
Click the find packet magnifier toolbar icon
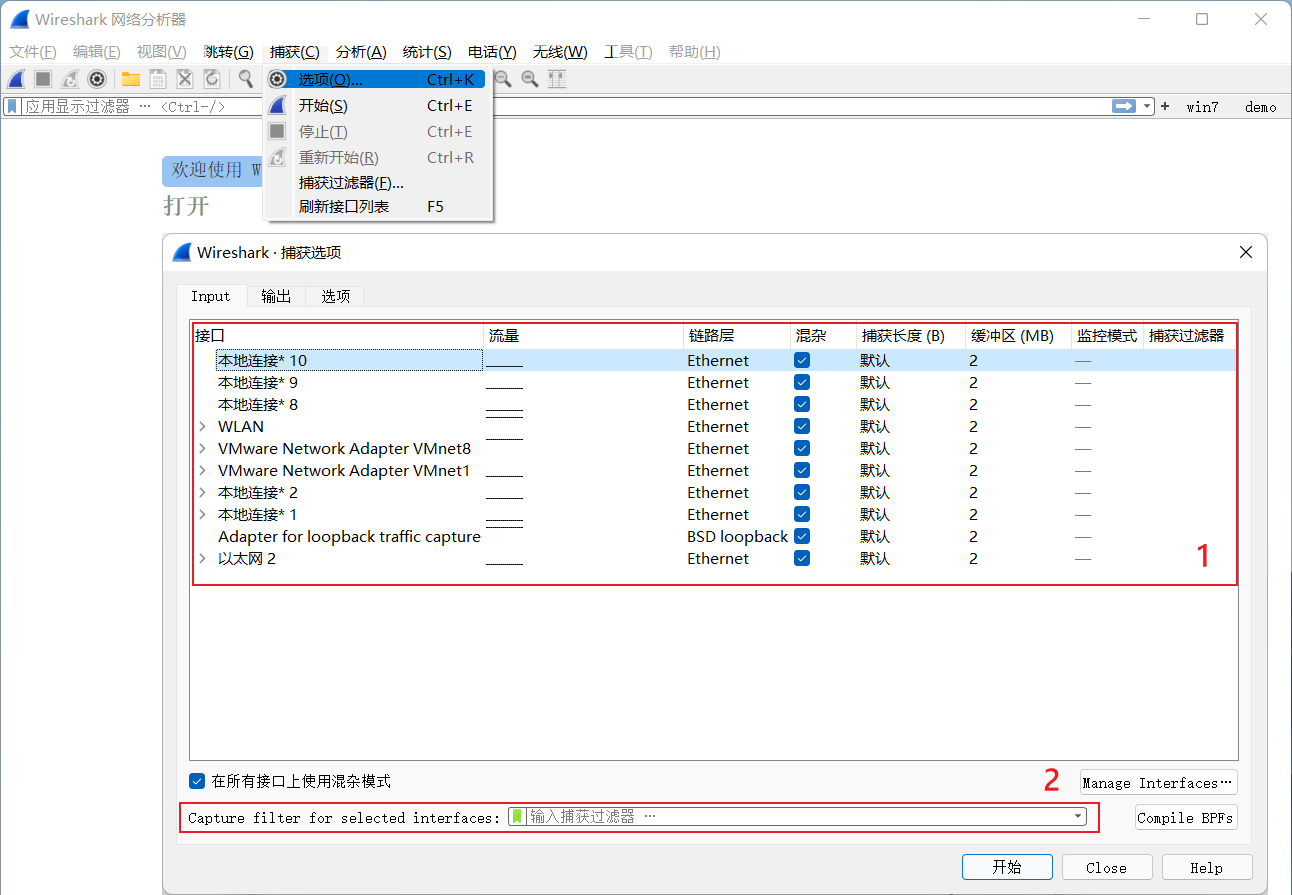point(246,79)
